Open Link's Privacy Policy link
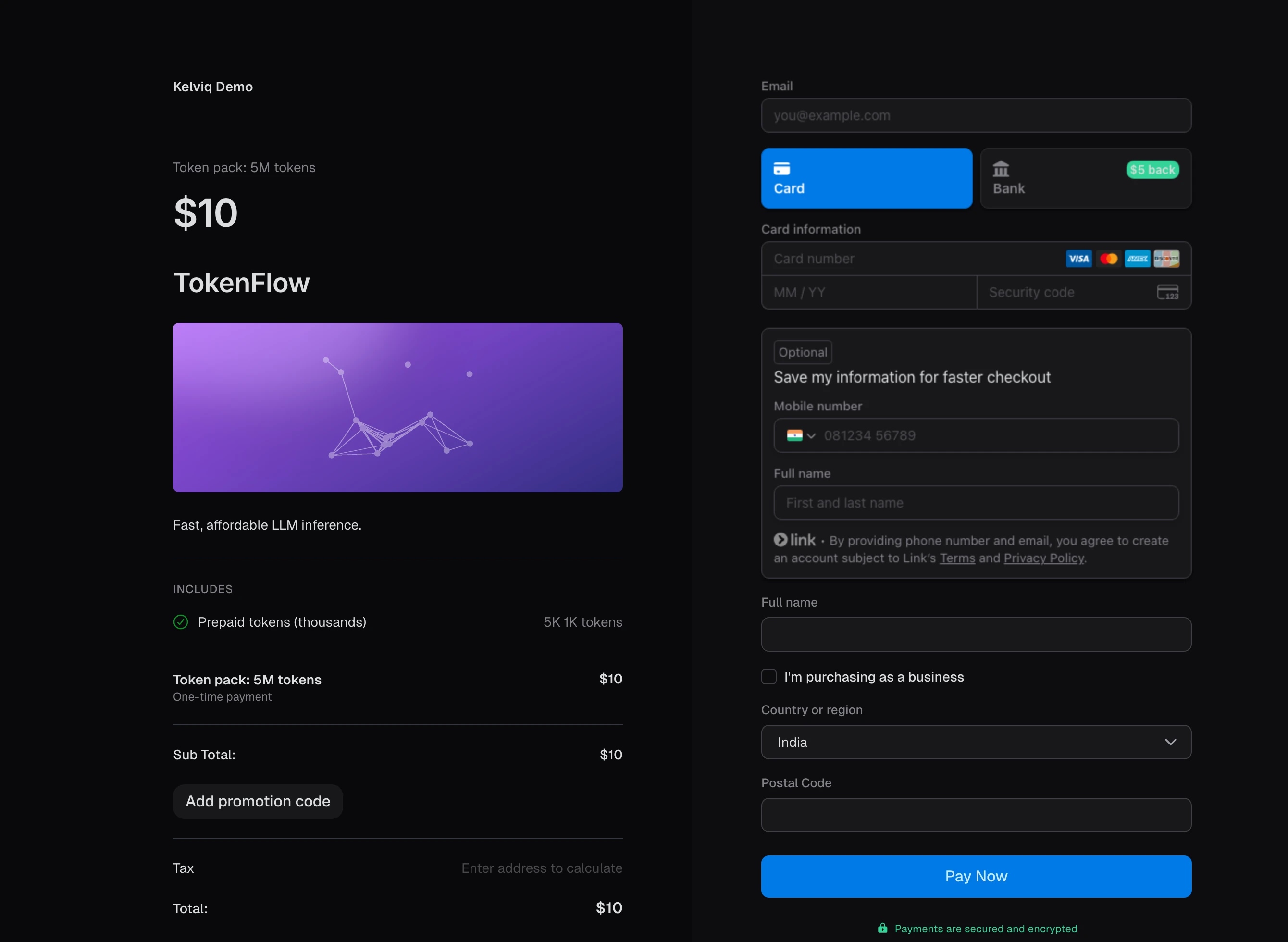Image resolution: width=1288 pixels, height=942 pixels. click(1043, 558)
